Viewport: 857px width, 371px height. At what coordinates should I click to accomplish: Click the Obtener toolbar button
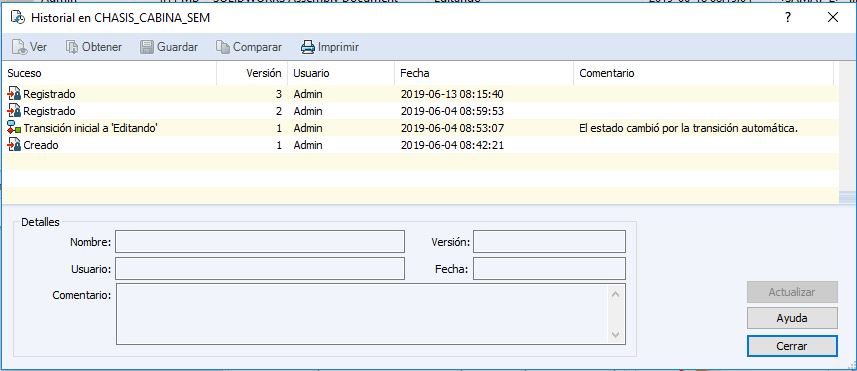point(93,47)
